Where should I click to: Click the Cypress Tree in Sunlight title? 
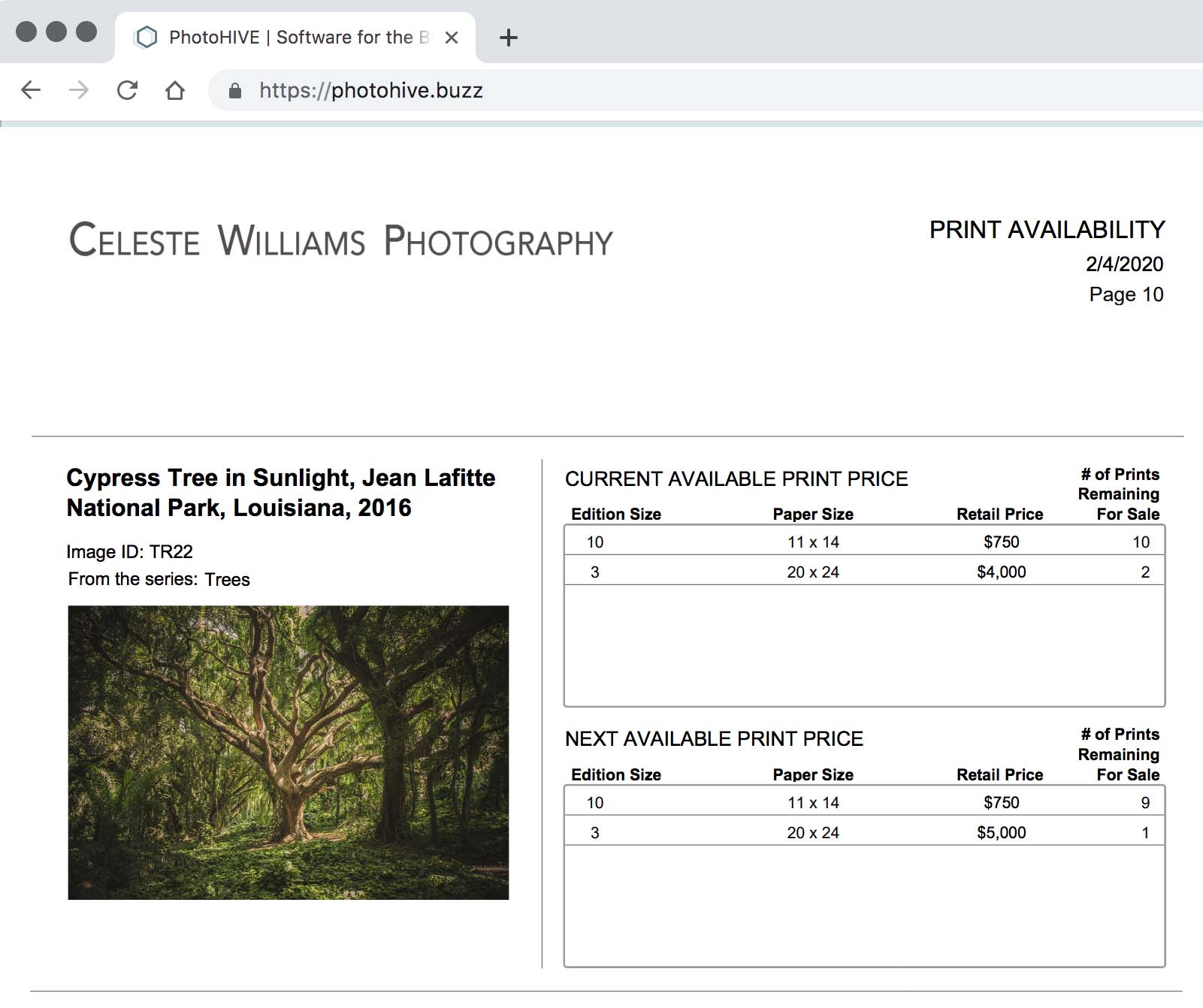click(x=280, y=493)
